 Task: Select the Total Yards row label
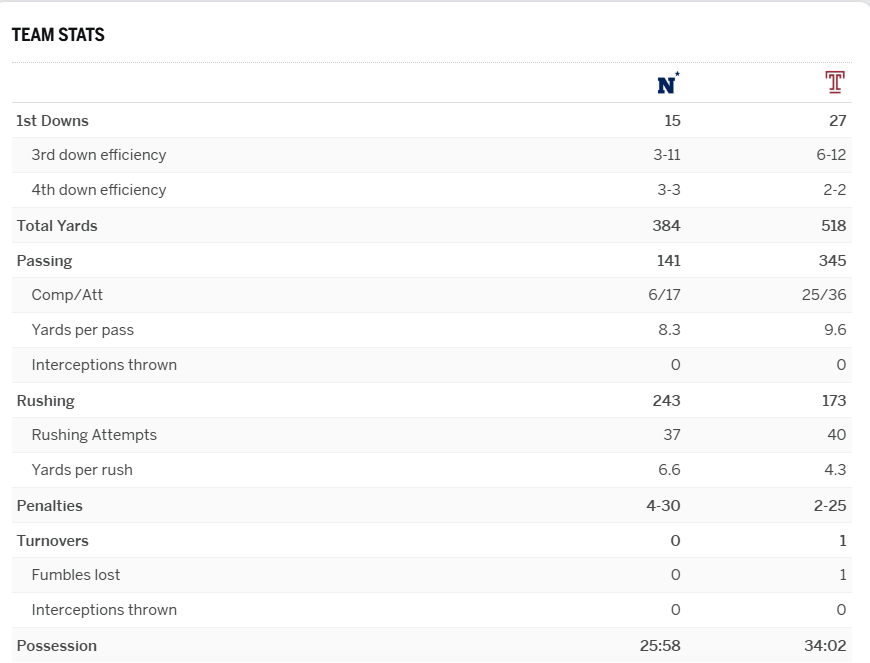pos(57,226)
